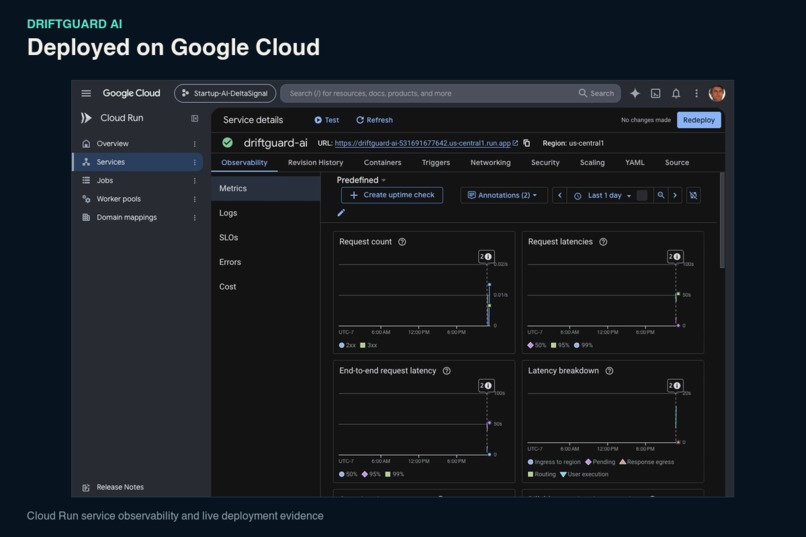806x537 pixels.
Task: Open more options for Services item
Action: pos(195,162)
